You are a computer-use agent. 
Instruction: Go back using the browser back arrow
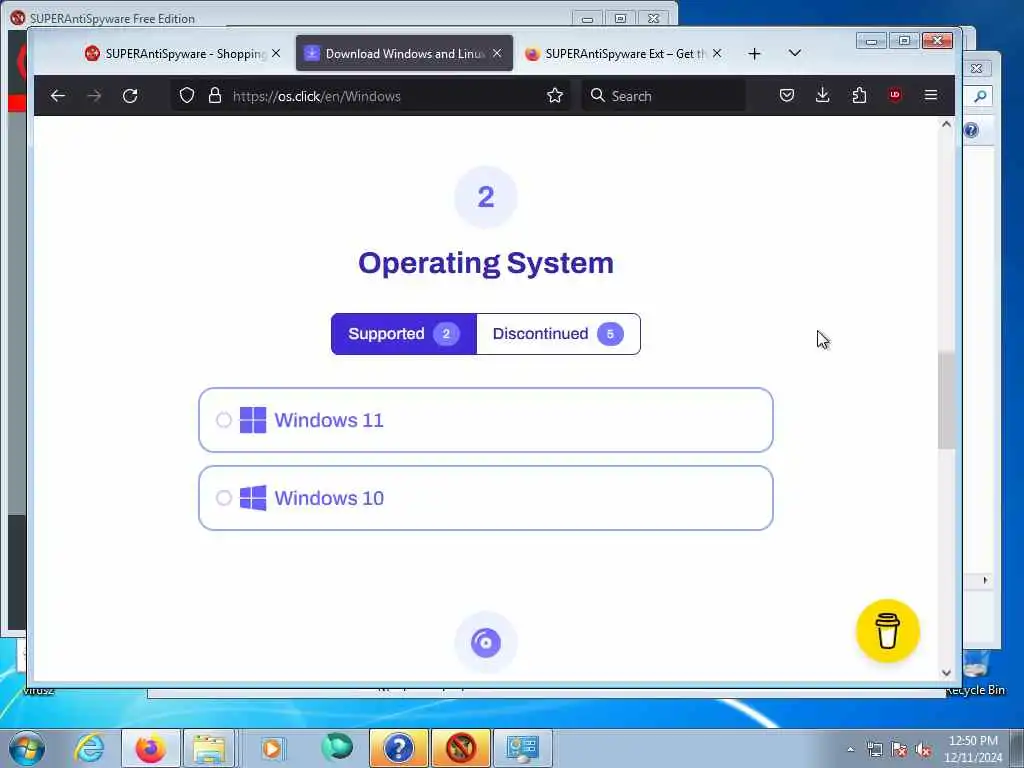click(x=57, y=96)
